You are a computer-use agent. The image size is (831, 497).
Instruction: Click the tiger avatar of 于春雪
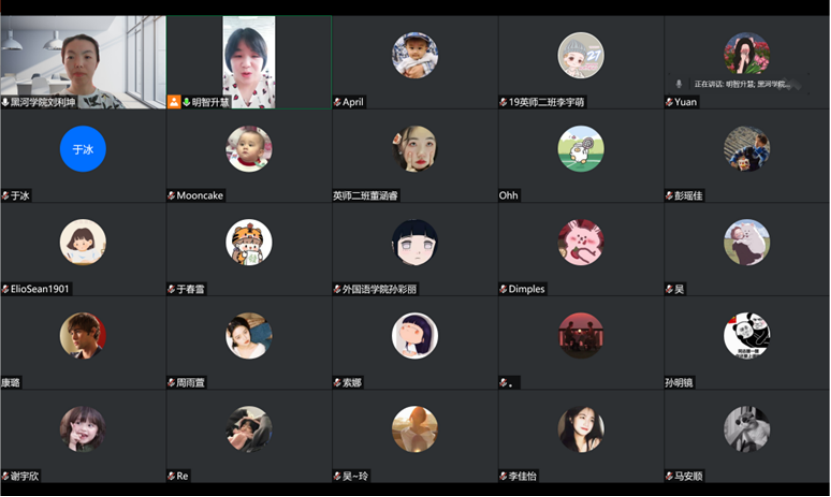point(249,242)
